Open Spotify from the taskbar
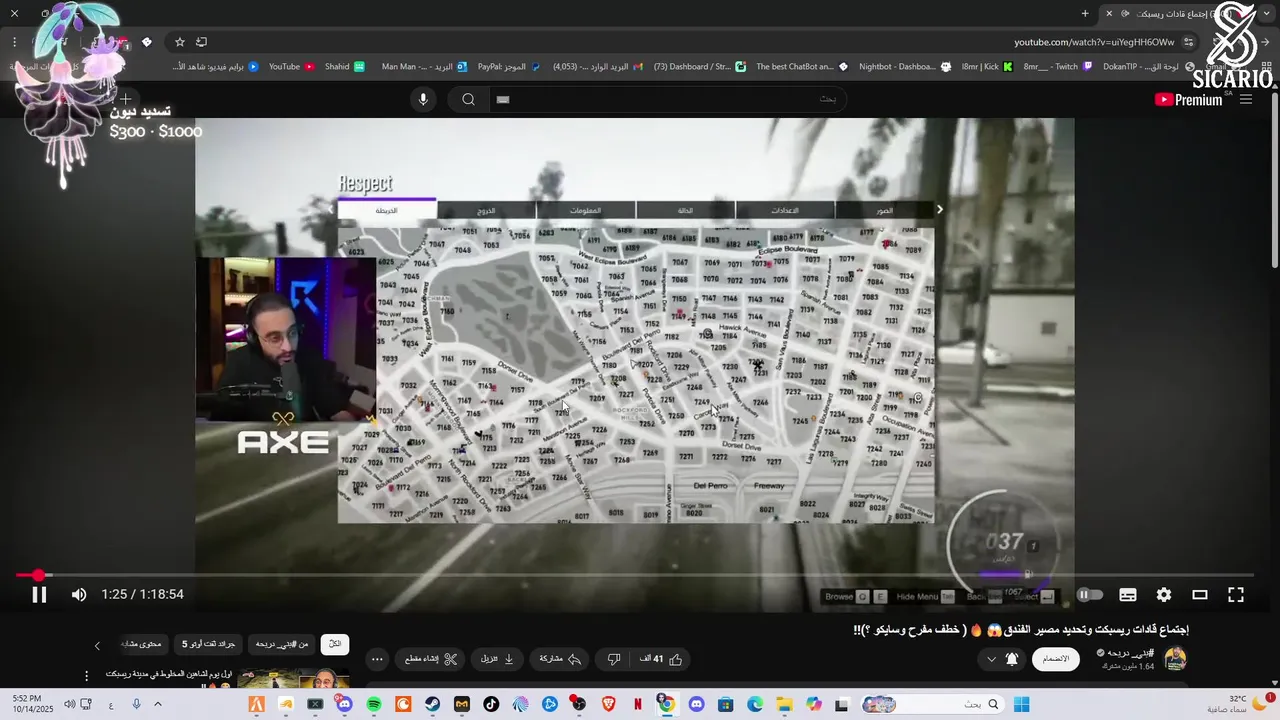The image size is (1280, 720). 374,704
